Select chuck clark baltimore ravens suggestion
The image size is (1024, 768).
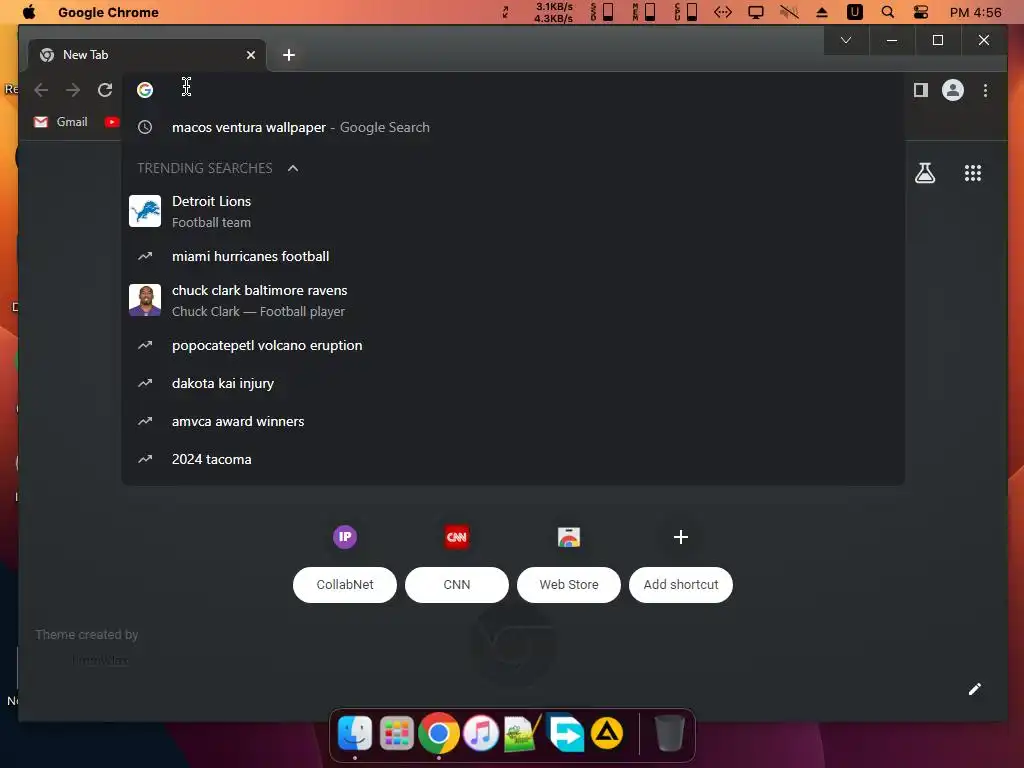pyautogui.click(x=513, y=300)
